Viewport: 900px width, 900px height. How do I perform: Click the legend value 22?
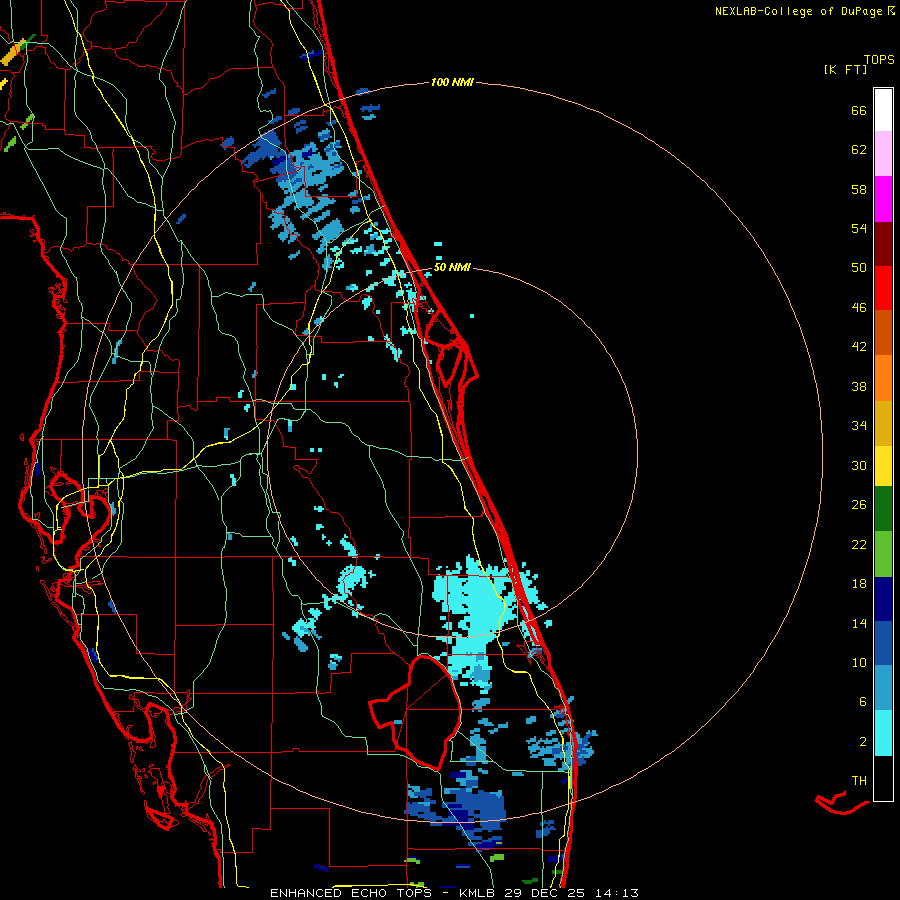tap(859, 544)
